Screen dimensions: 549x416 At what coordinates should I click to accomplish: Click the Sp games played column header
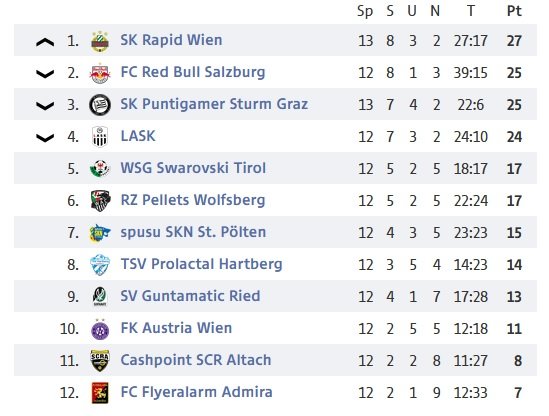[365, 11]
